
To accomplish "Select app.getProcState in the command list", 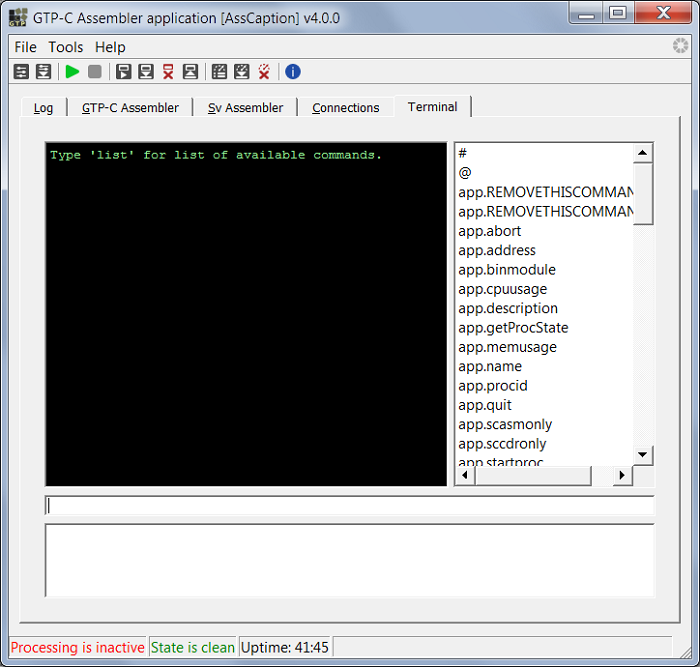I will coord(546,328).
